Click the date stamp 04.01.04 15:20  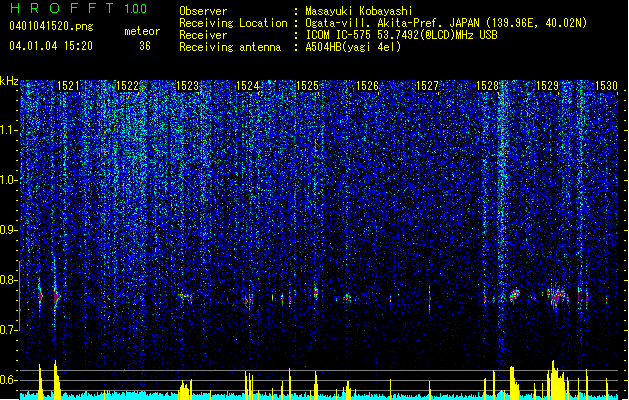point(51,46)
